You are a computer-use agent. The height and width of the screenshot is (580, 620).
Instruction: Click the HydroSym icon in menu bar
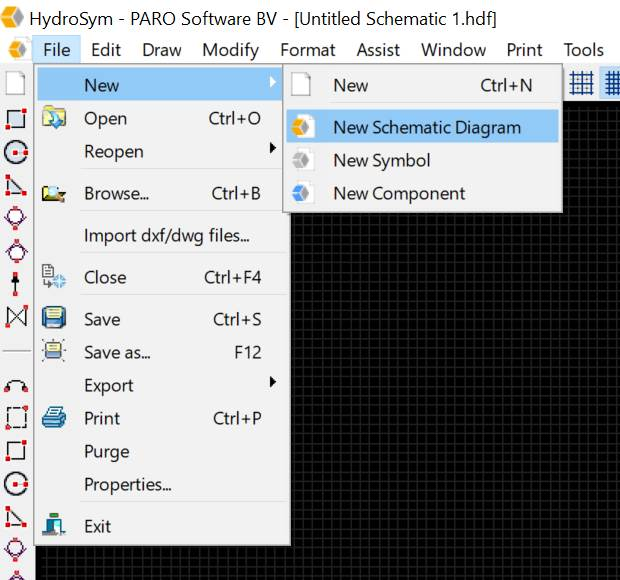coord(17,49)
